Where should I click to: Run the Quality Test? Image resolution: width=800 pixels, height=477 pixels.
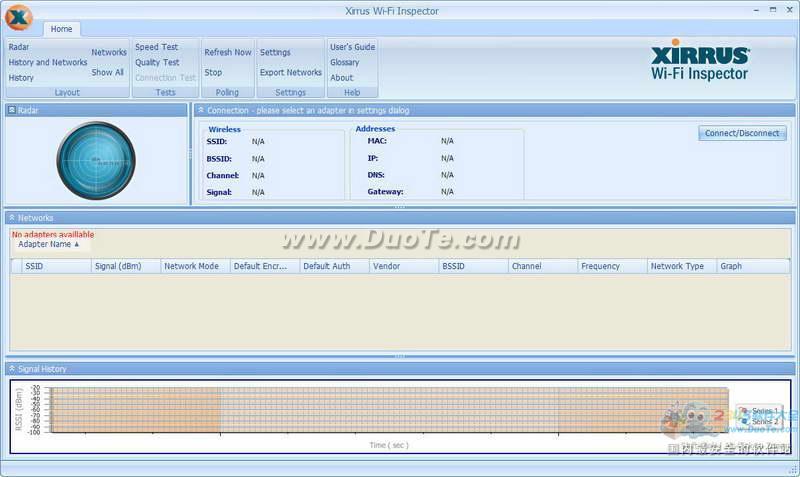pos(157,62)
